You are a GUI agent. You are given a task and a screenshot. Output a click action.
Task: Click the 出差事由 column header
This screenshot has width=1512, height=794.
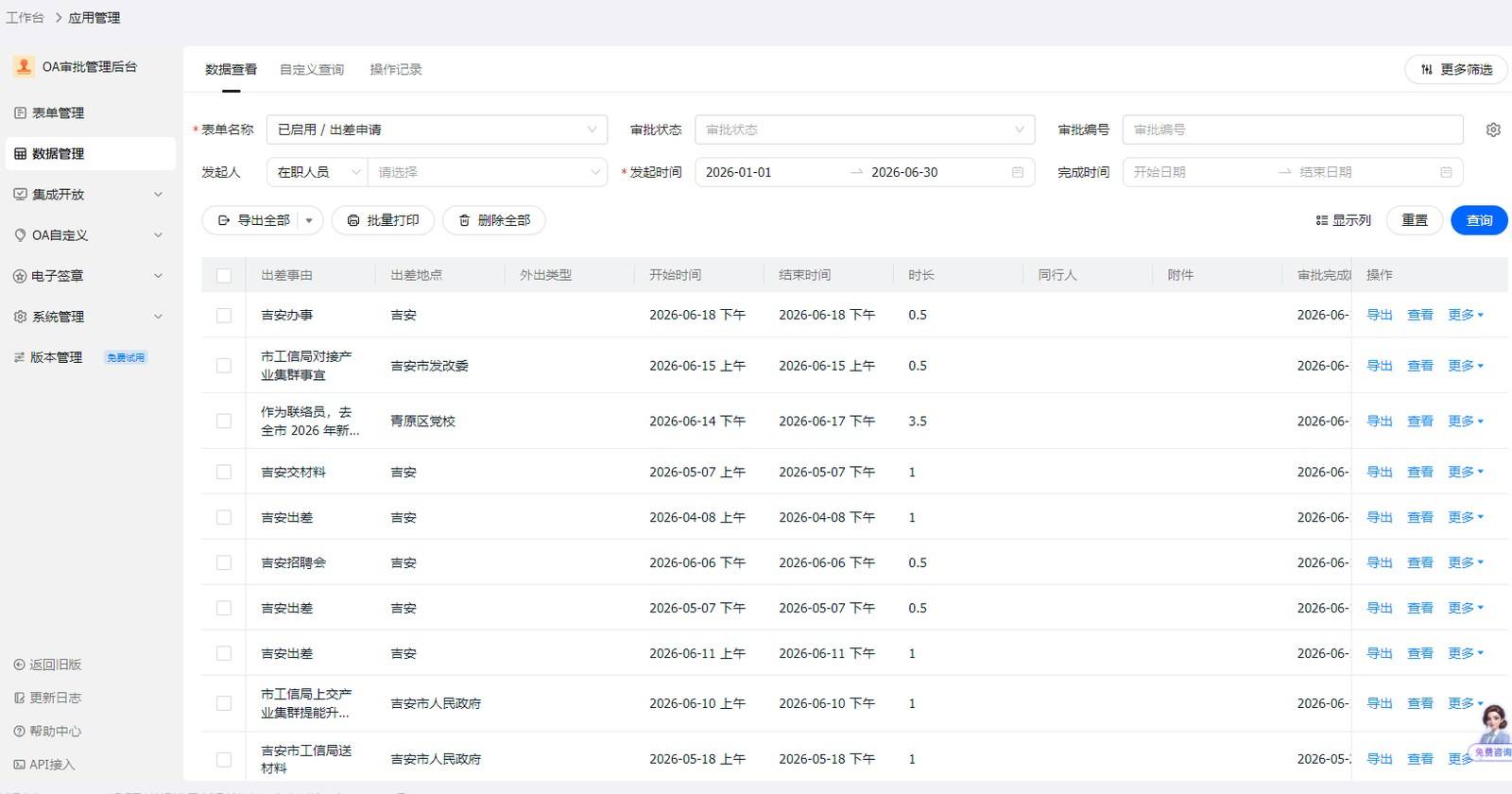[287, 275]
